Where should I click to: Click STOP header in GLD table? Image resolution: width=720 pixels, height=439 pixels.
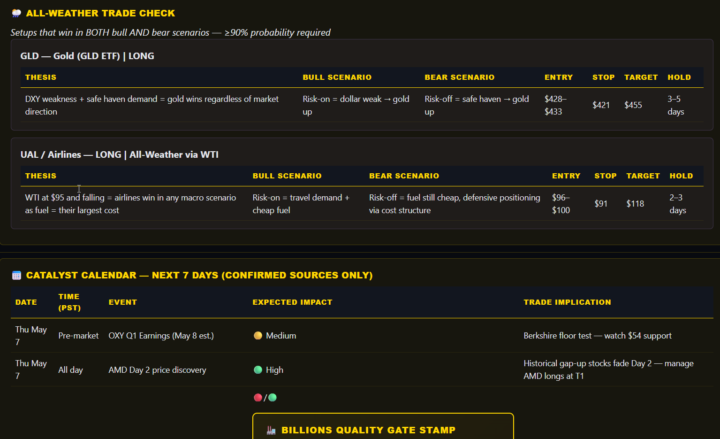coord(603,77)
